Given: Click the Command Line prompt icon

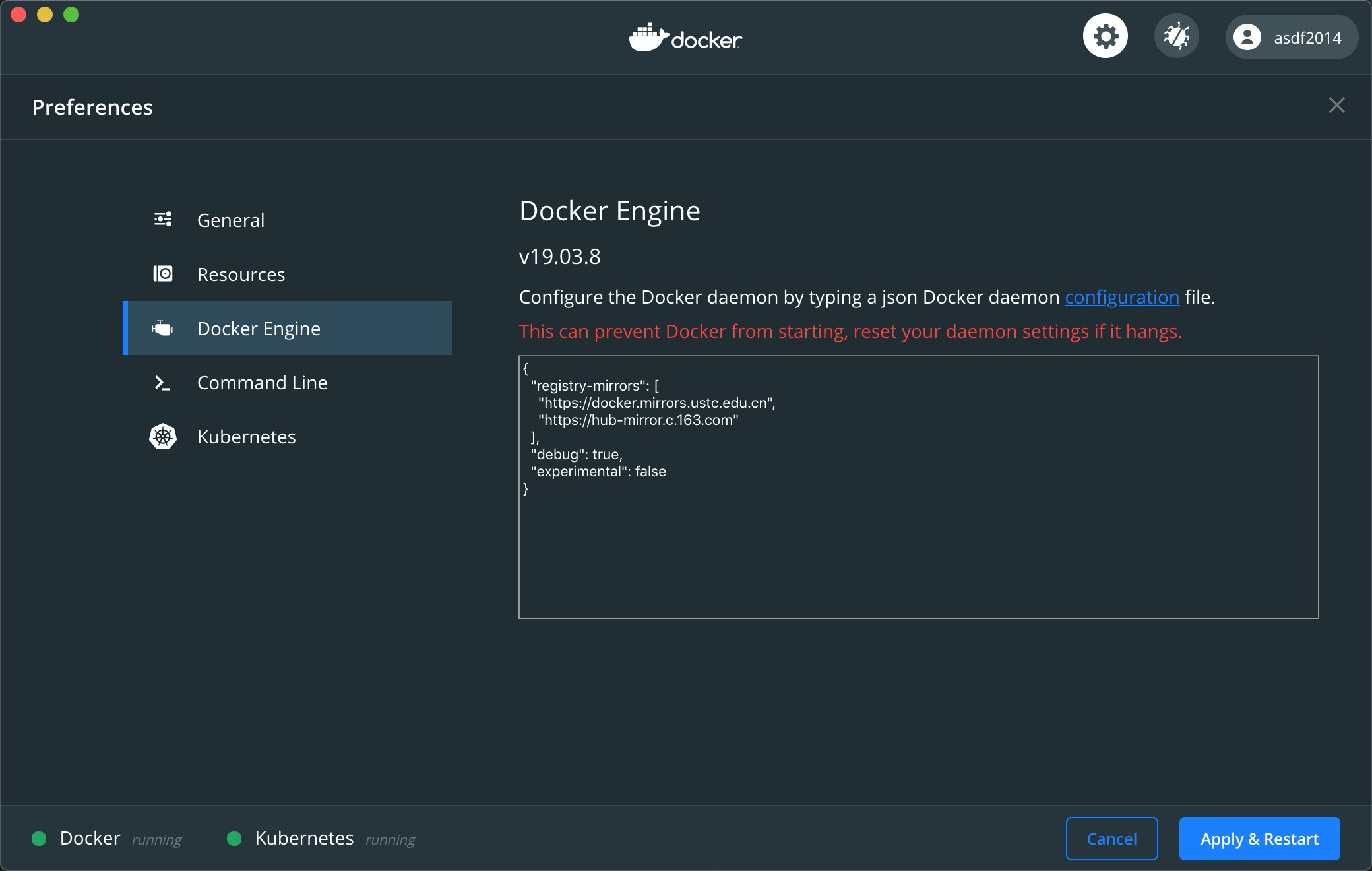Looking at the screenshot, I should (x=163, y=383).
